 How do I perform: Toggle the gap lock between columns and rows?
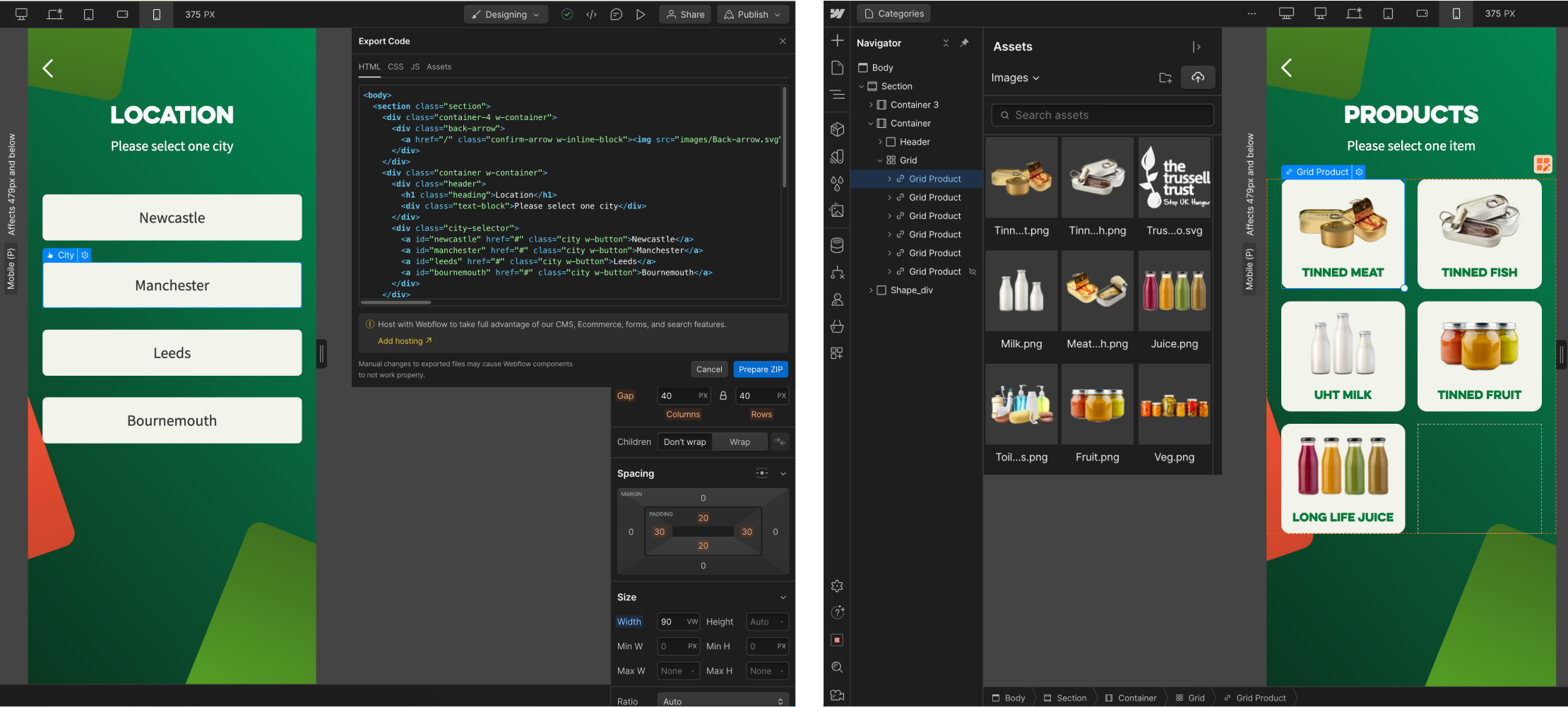click(x=723, y=396)
